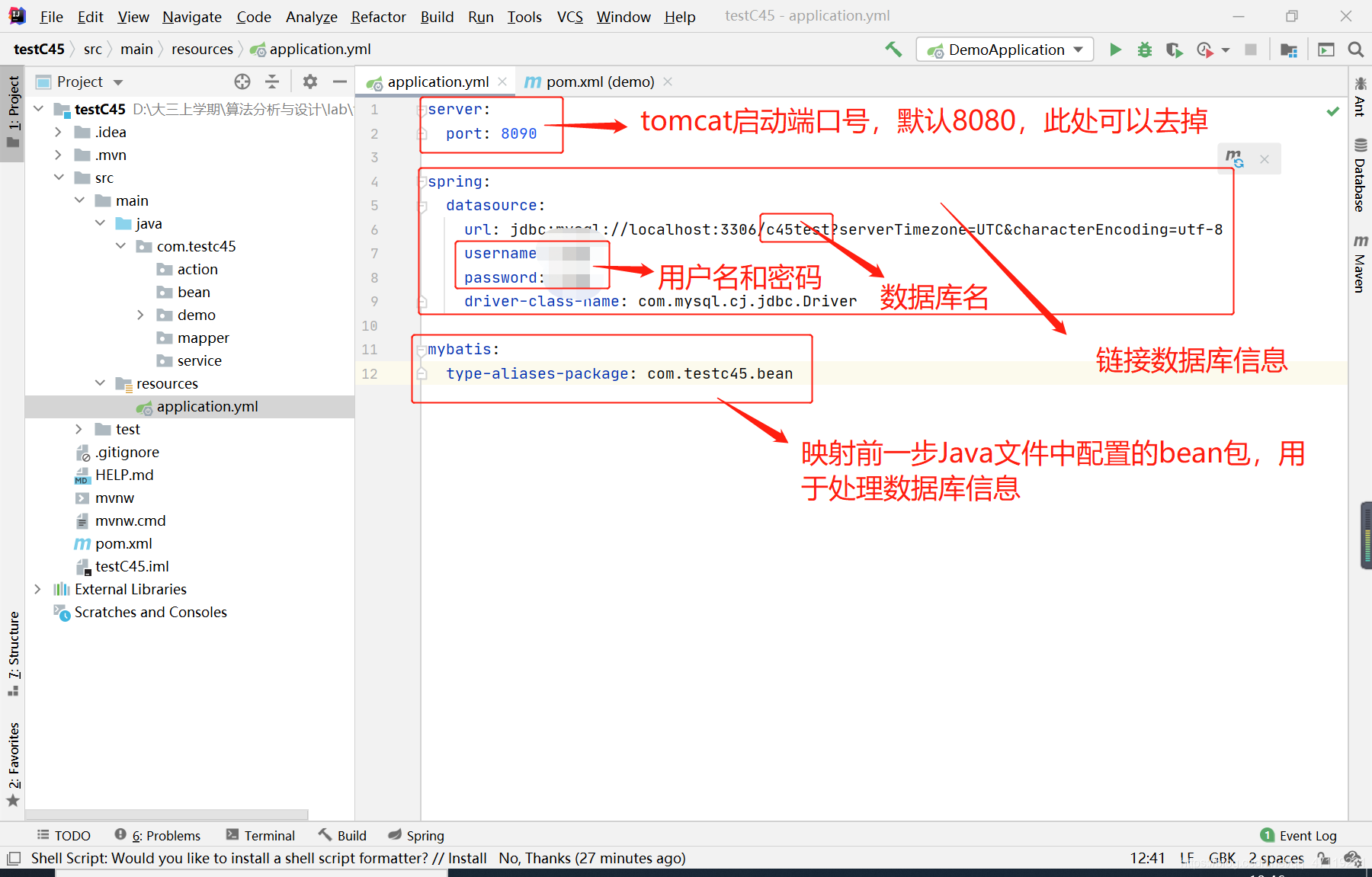The image size is (1372, 877).
Task: Click the GBK file encoding indicator
Action: (1222, 859)
